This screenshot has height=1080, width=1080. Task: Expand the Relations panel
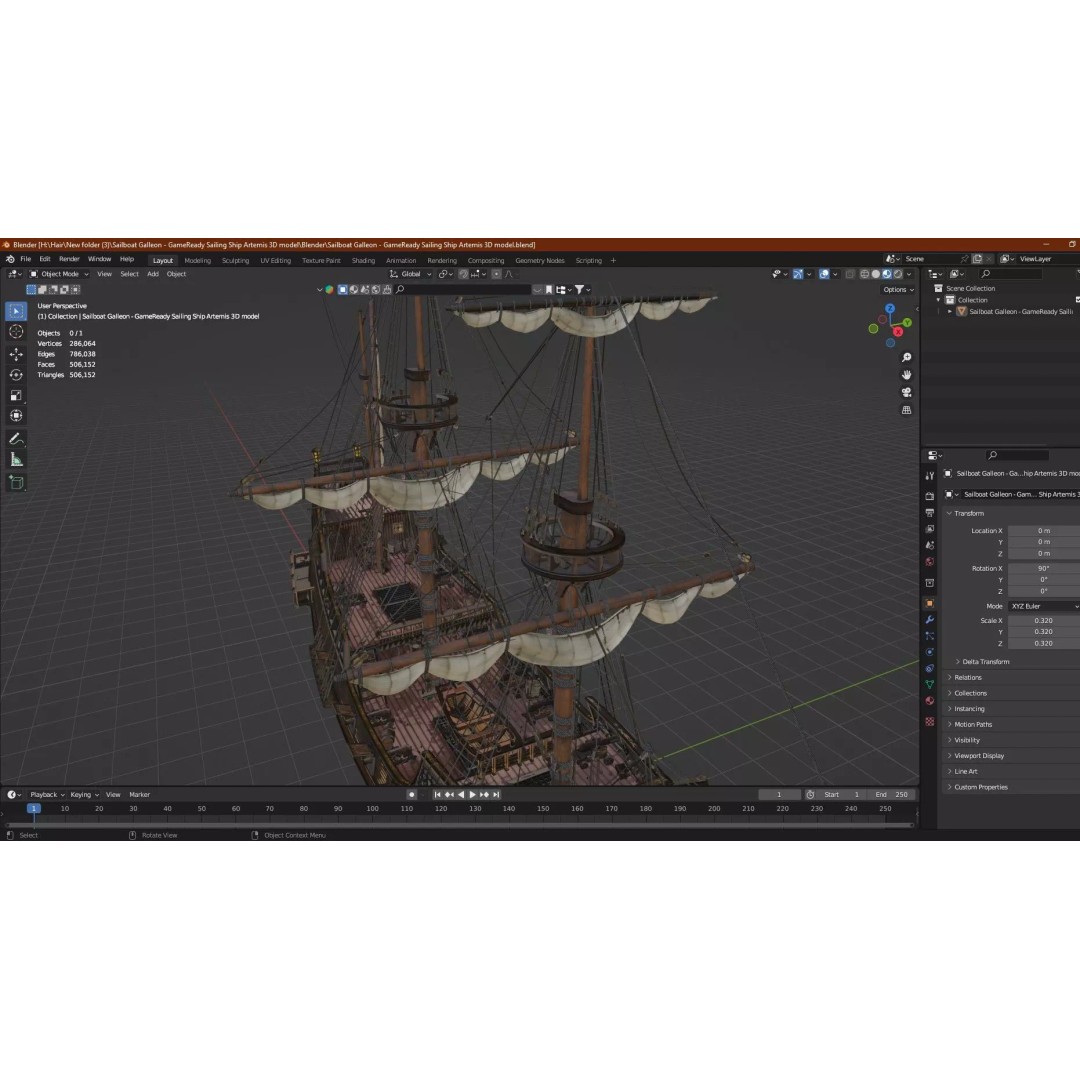pos(967,678)
